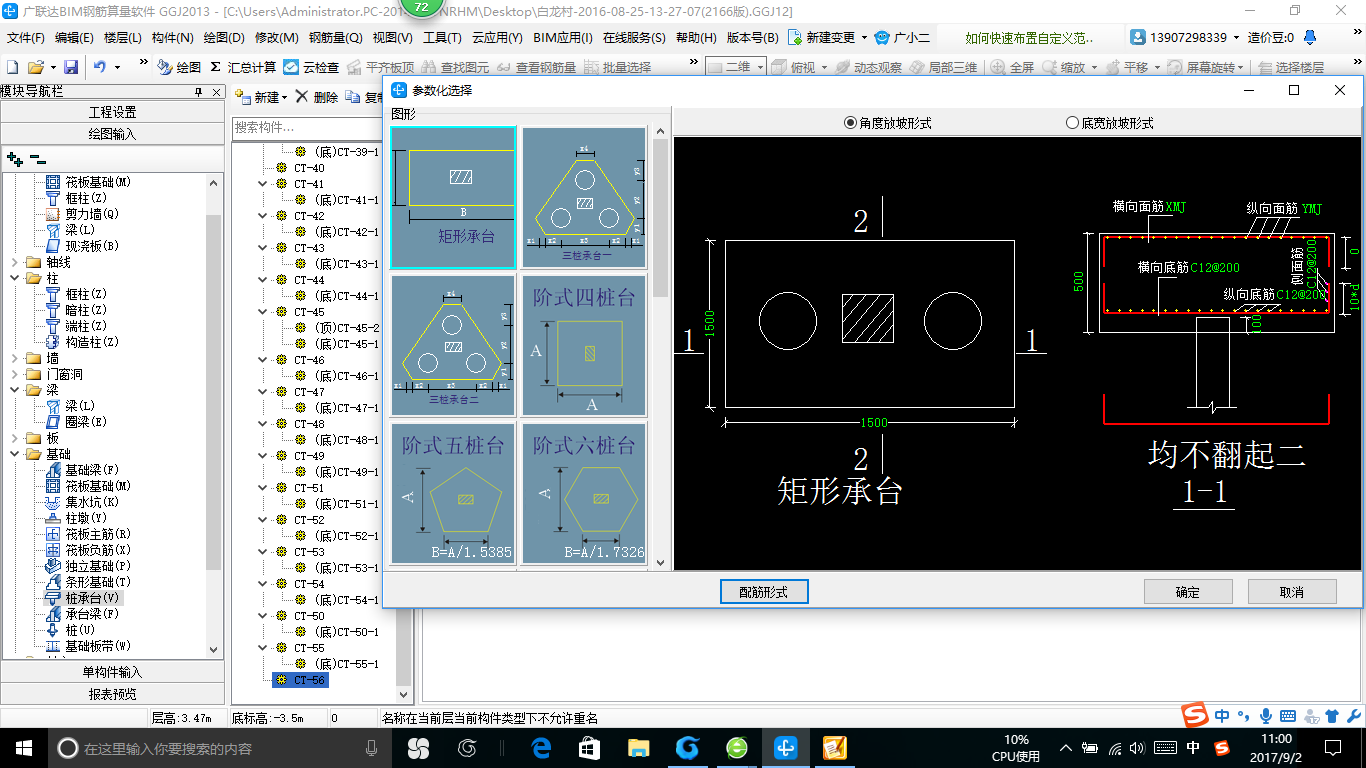Open the 如何快速布置自定义范 help link
Screen dimensions: 1366x768
tap(1030, 37)
